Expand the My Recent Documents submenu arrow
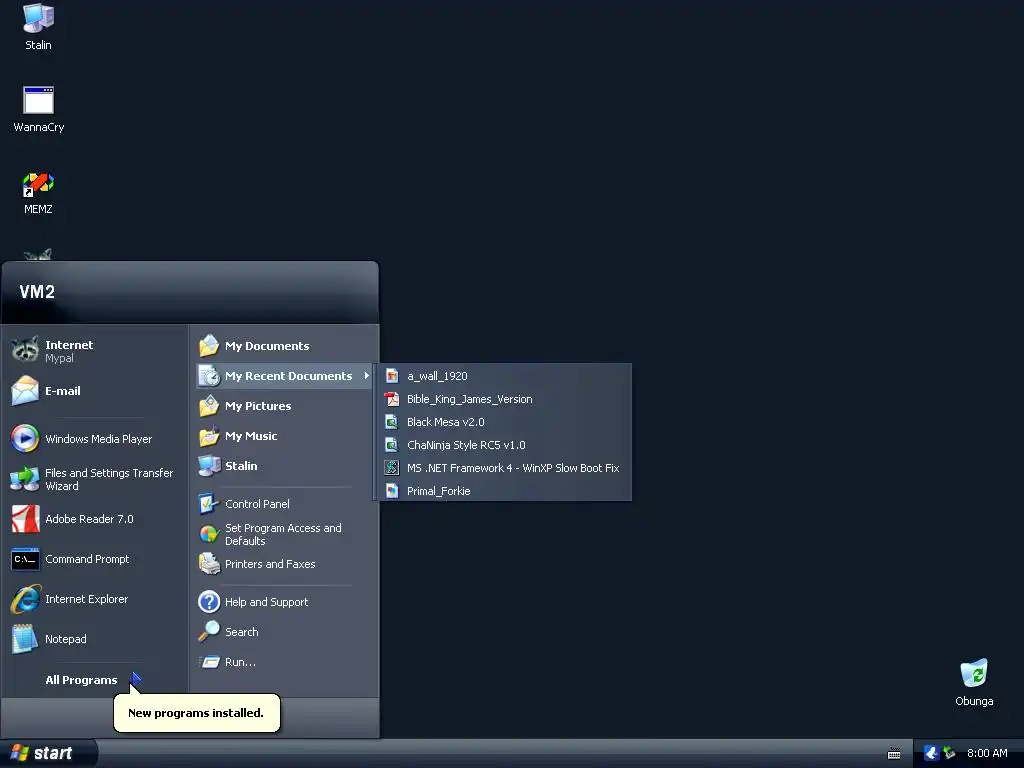The image size is (1024, 768). click(x=366, y=376)
